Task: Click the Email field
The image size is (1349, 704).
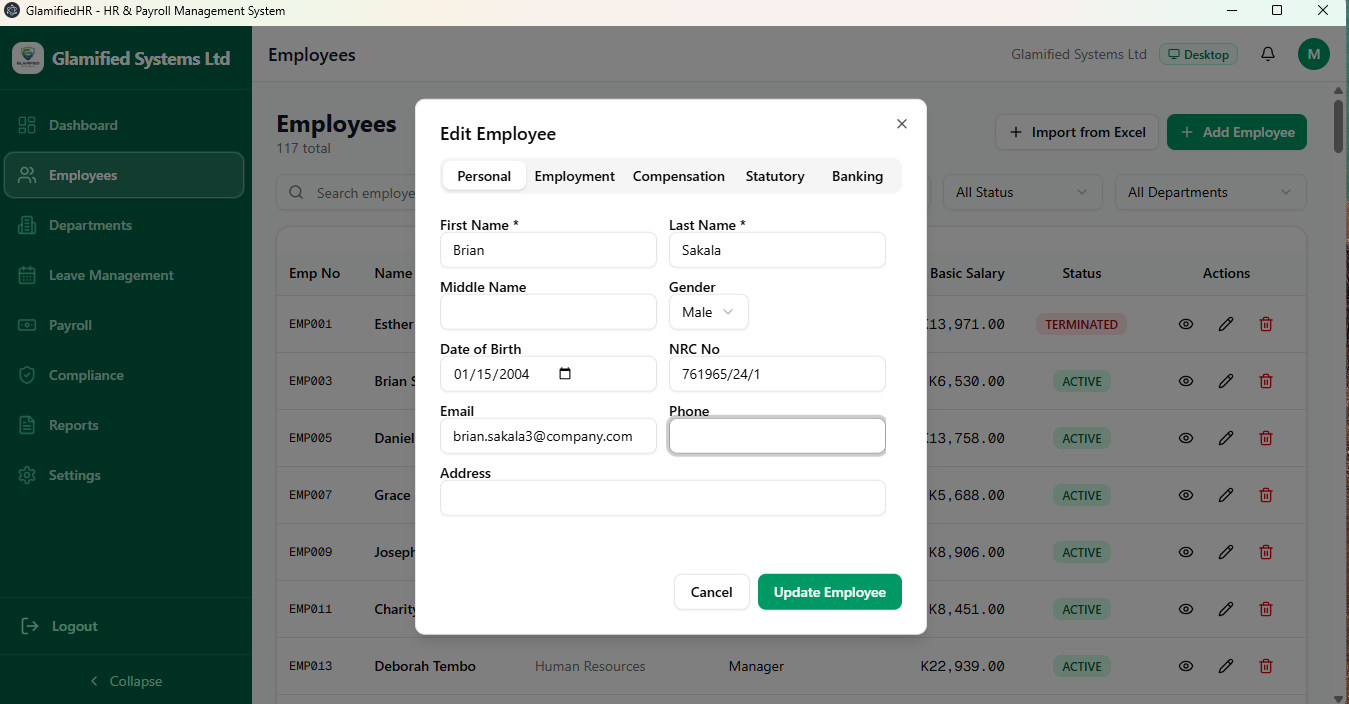Action: tap(548, 436)
